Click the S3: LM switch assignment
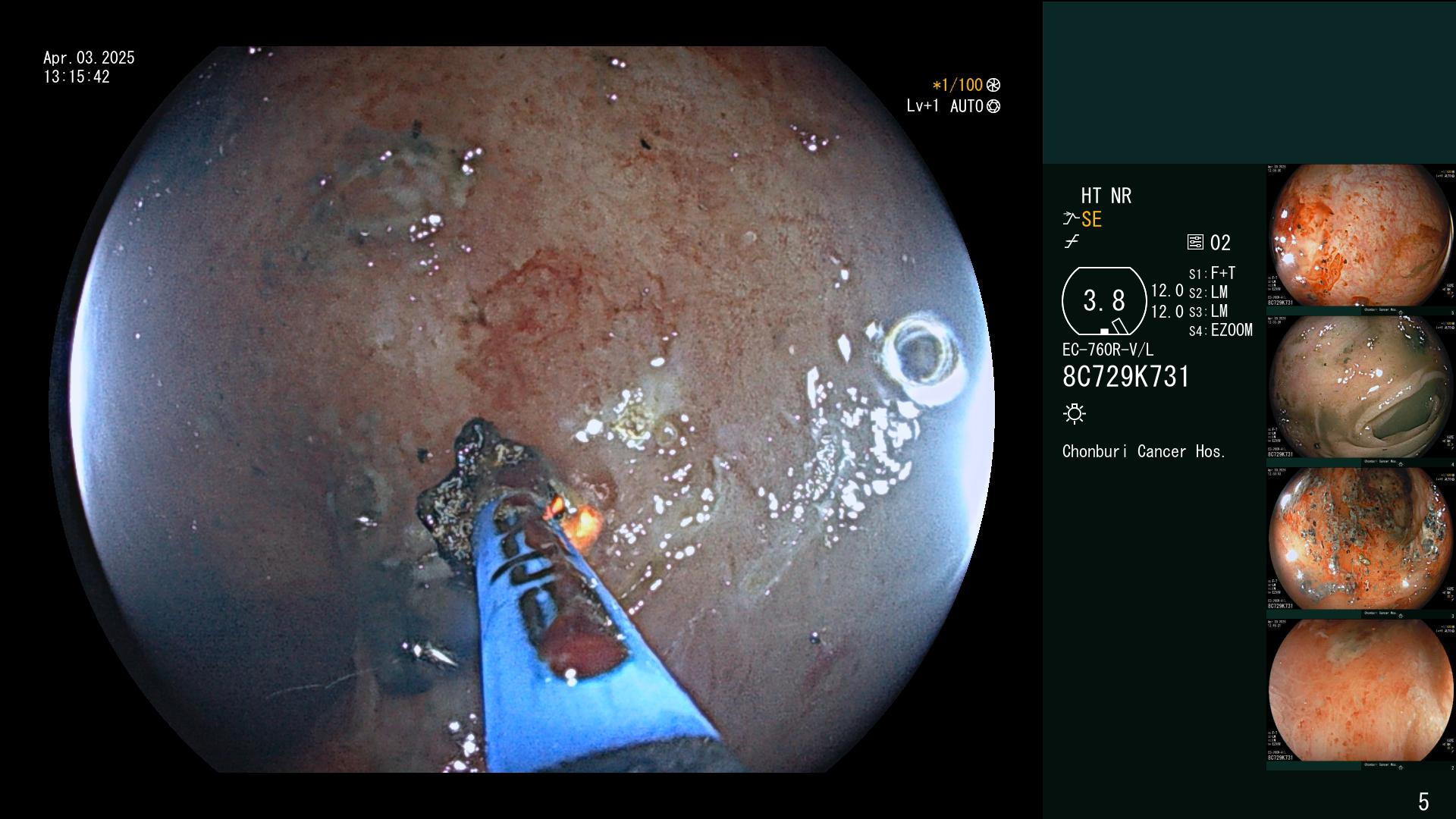Image resolution: width=1456 pixels, height=819 pixels. [x=1208, y=312]
